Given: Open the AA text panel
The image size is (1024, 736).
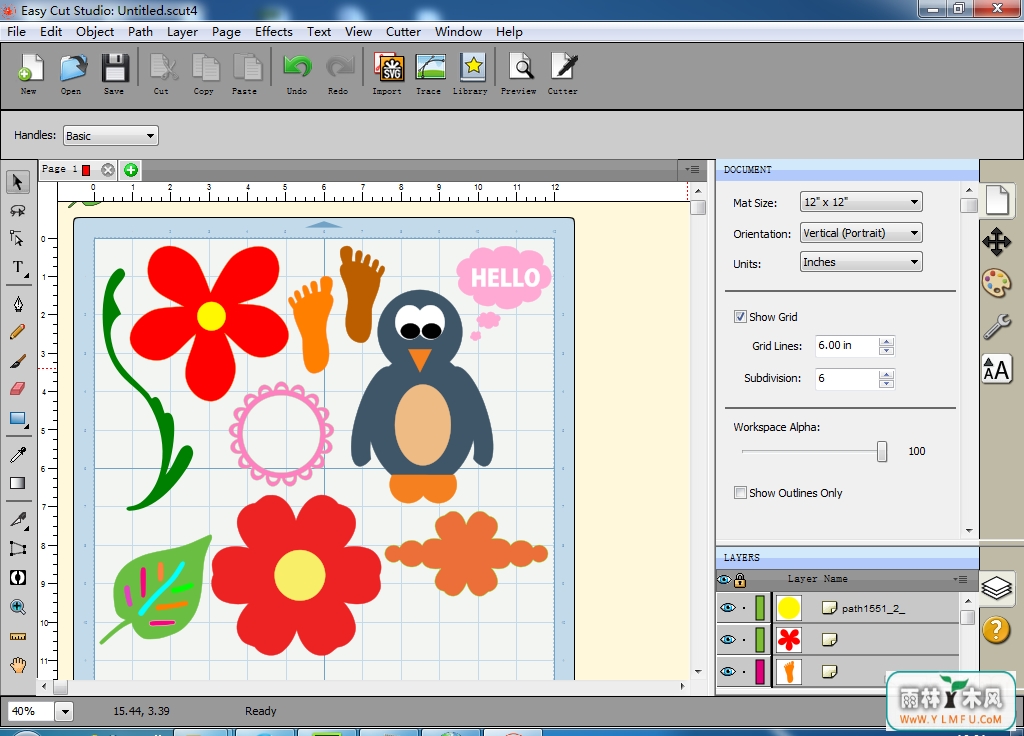Looking at the screenshot, I should [997, 370].
